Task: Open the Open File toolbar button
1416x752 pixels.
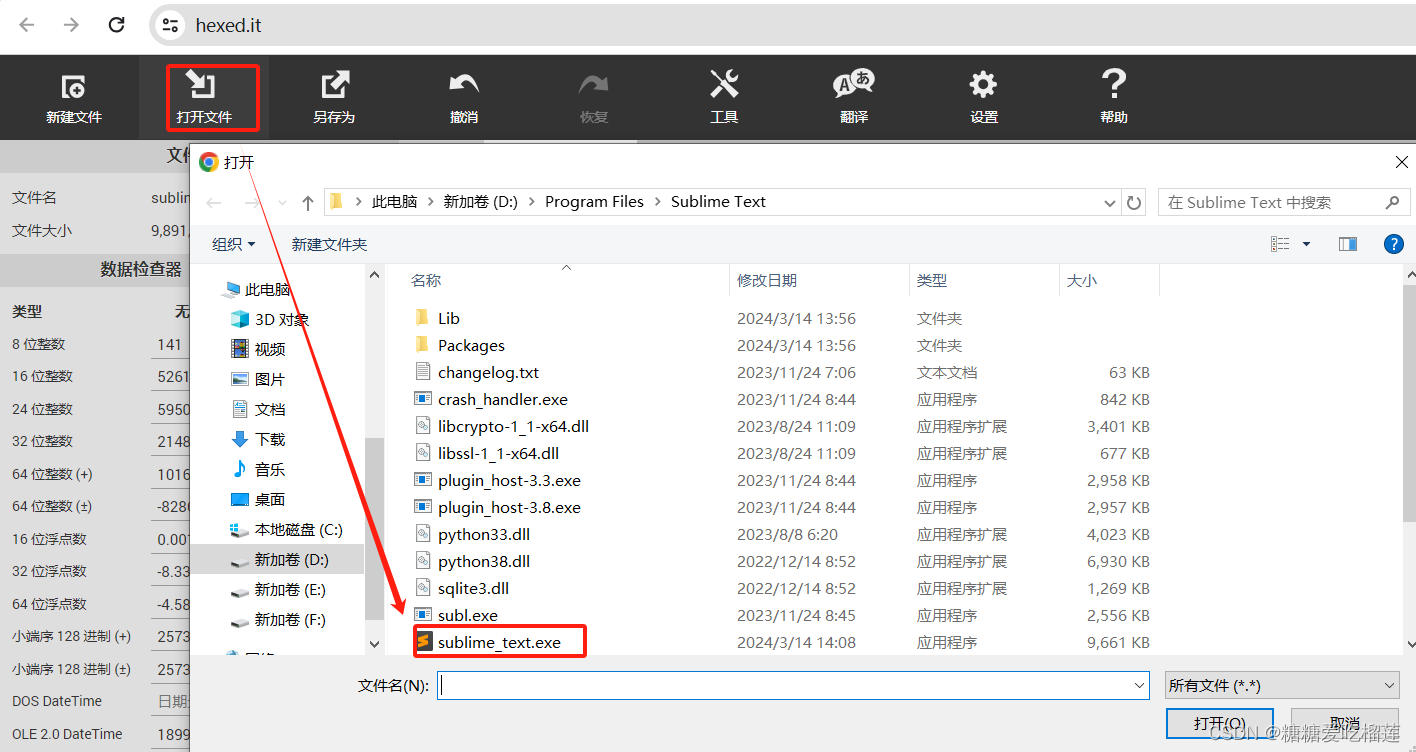Action: click(204, 98)
